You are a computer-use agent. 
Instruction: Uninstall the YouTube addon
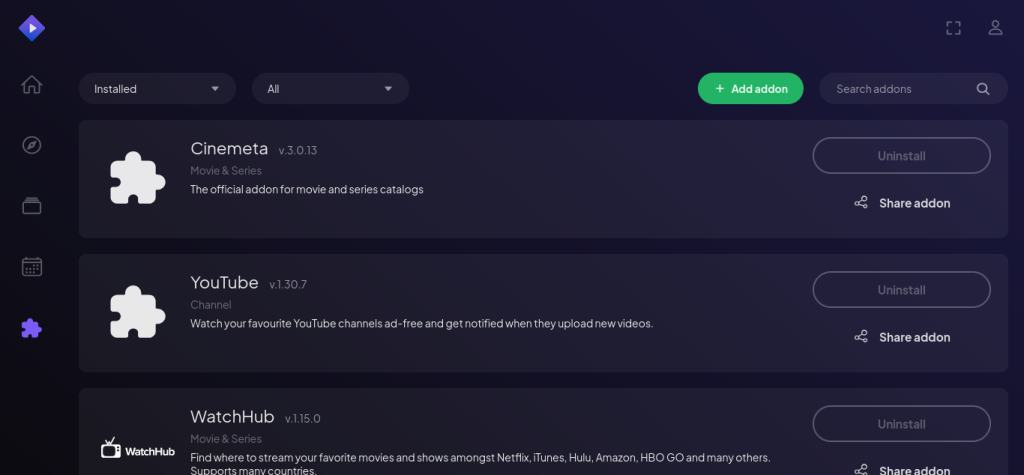pyautogui.click(x=901, y=289)
